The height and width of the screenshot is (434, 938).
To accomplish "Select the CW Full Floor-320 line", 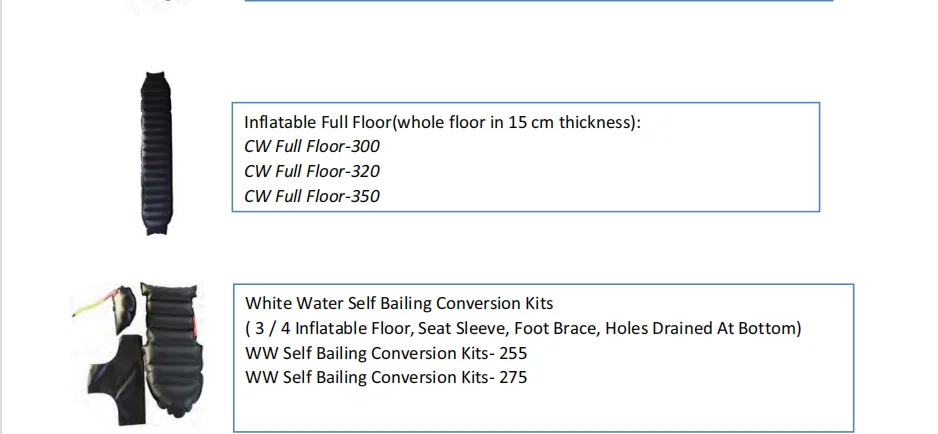I will [312, 171].
